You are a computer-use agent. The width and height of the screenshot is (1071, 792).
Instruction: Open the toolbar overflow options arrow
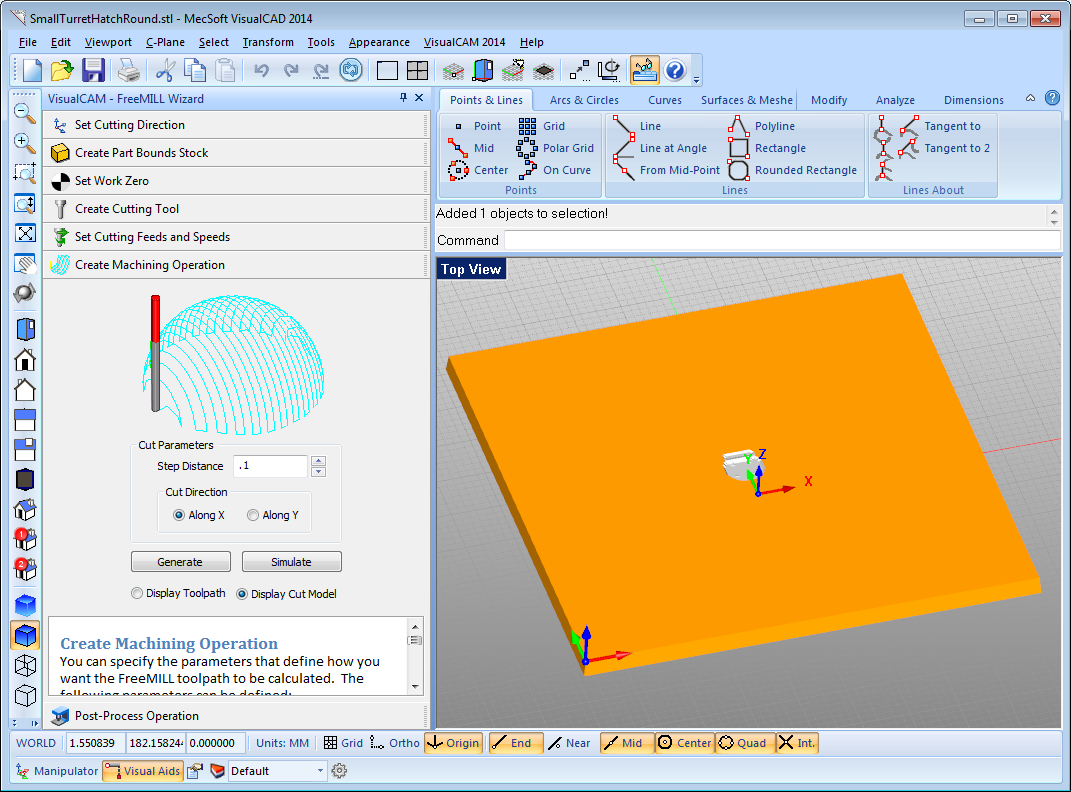[x=697, y=80]
